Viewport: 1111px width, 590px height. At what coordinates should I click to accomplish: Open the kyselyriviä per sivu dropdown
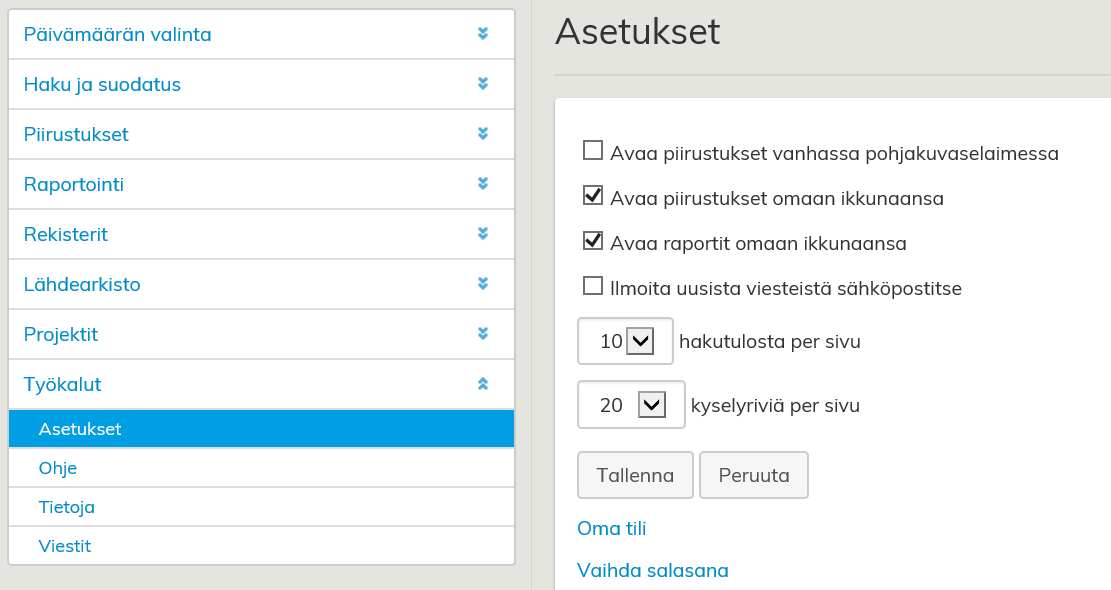(x=651, y=405)
